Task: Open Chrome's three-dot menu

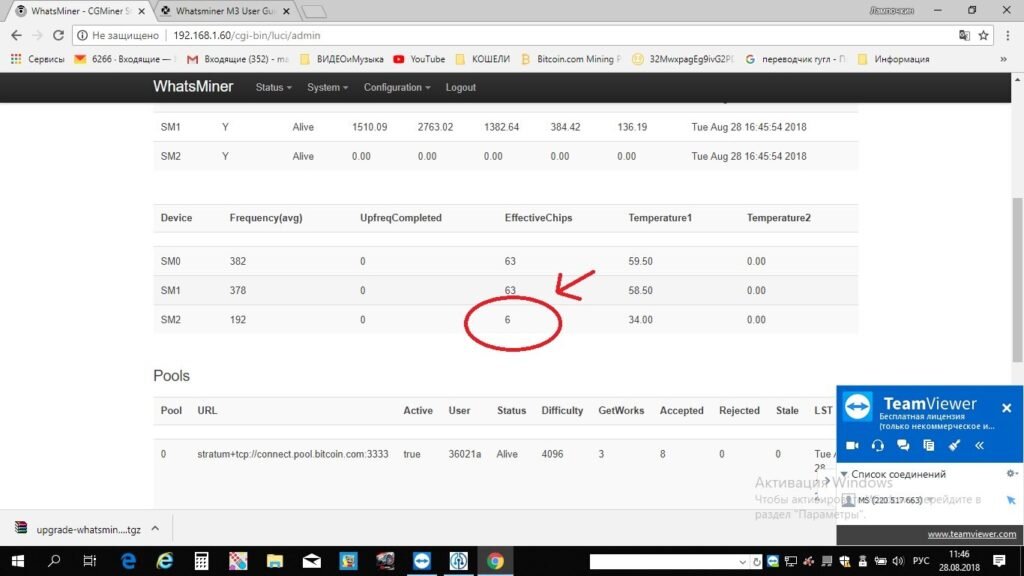Action: tap(1008, 35)
